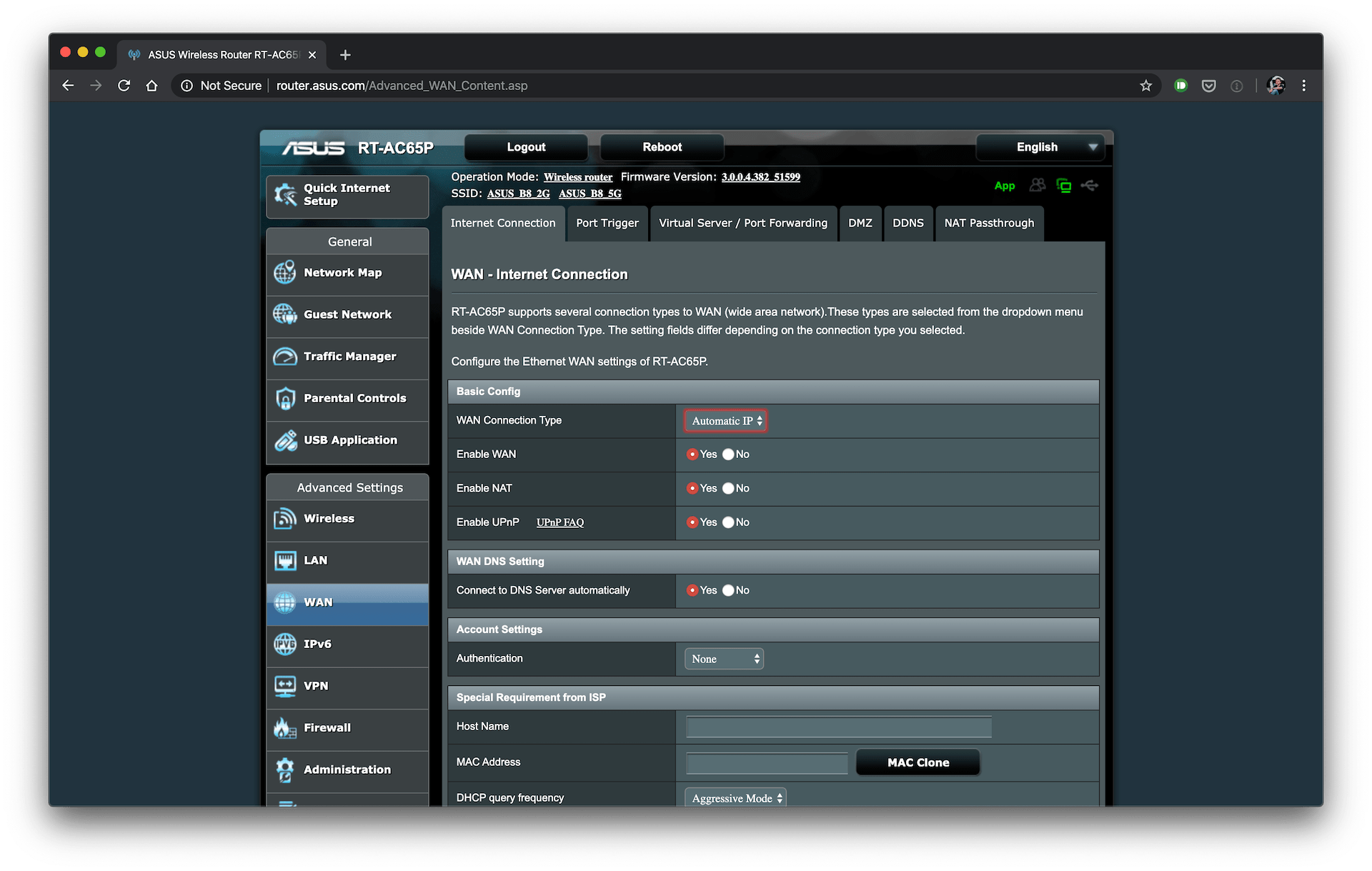
Task: Open browser home page
Action: click(151, 86)
